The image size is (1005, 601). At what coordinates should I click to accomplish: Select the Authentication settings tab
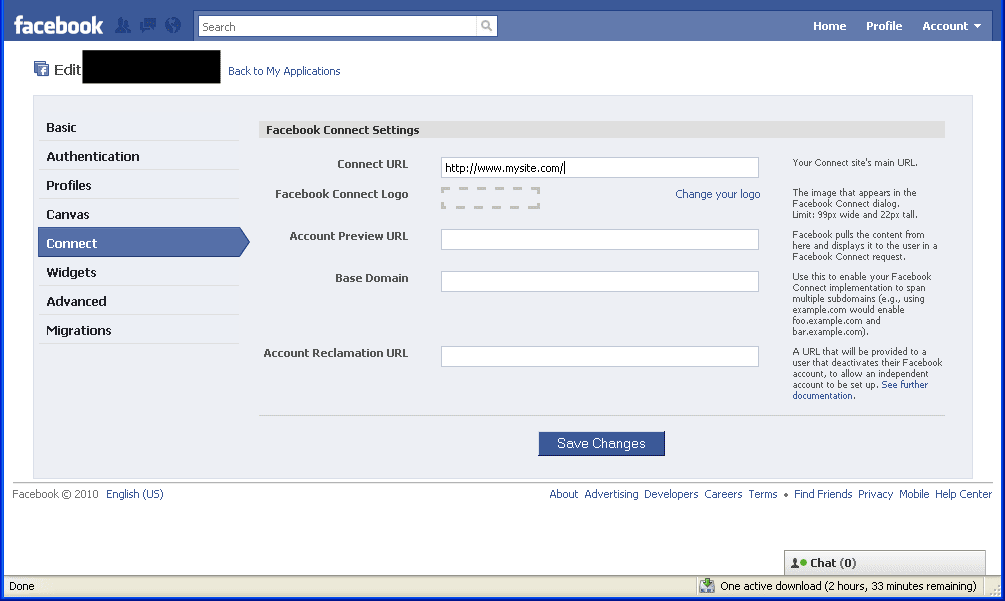(138, 156)
